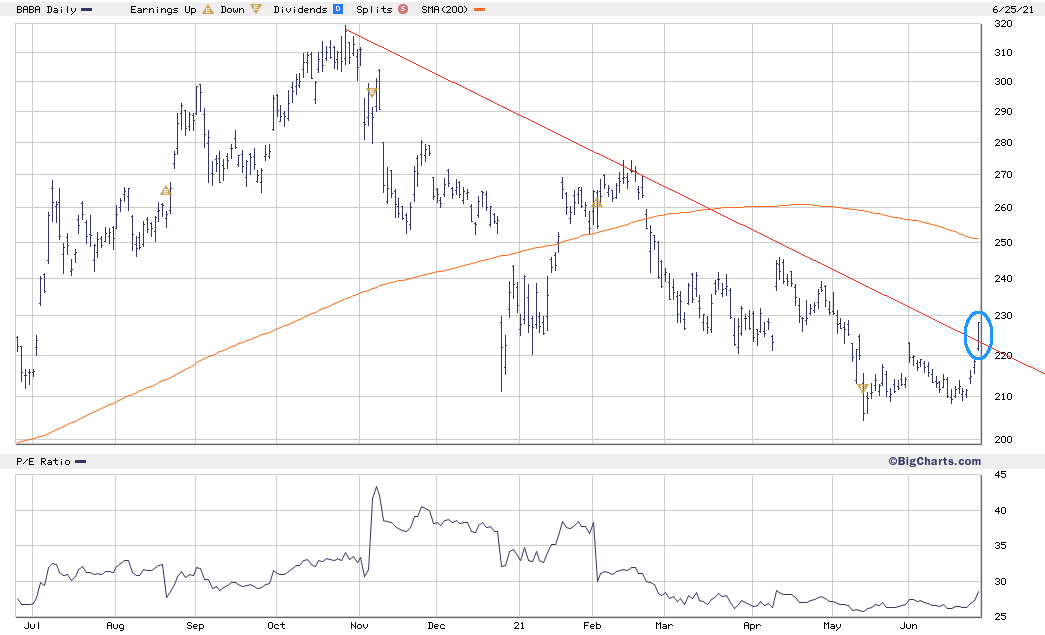This screenshot has width=1045, height=635.
Task: Click the Earnings Up triangle legend icon
Action: pos(208,9)
